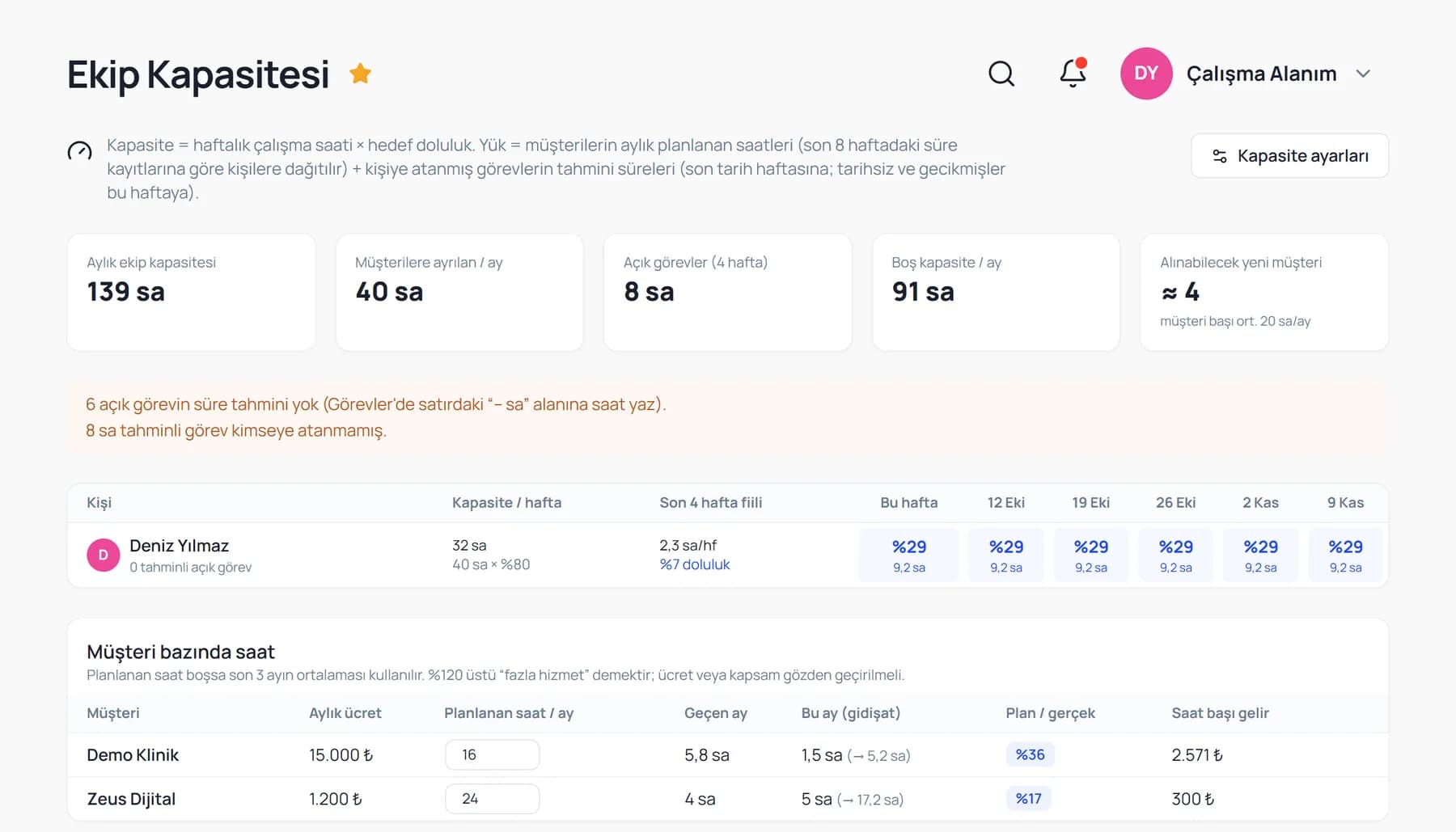Click the Planlanan saat / ay header
The height and width of the screenshot is (832, 1456).
coord(509,713)
